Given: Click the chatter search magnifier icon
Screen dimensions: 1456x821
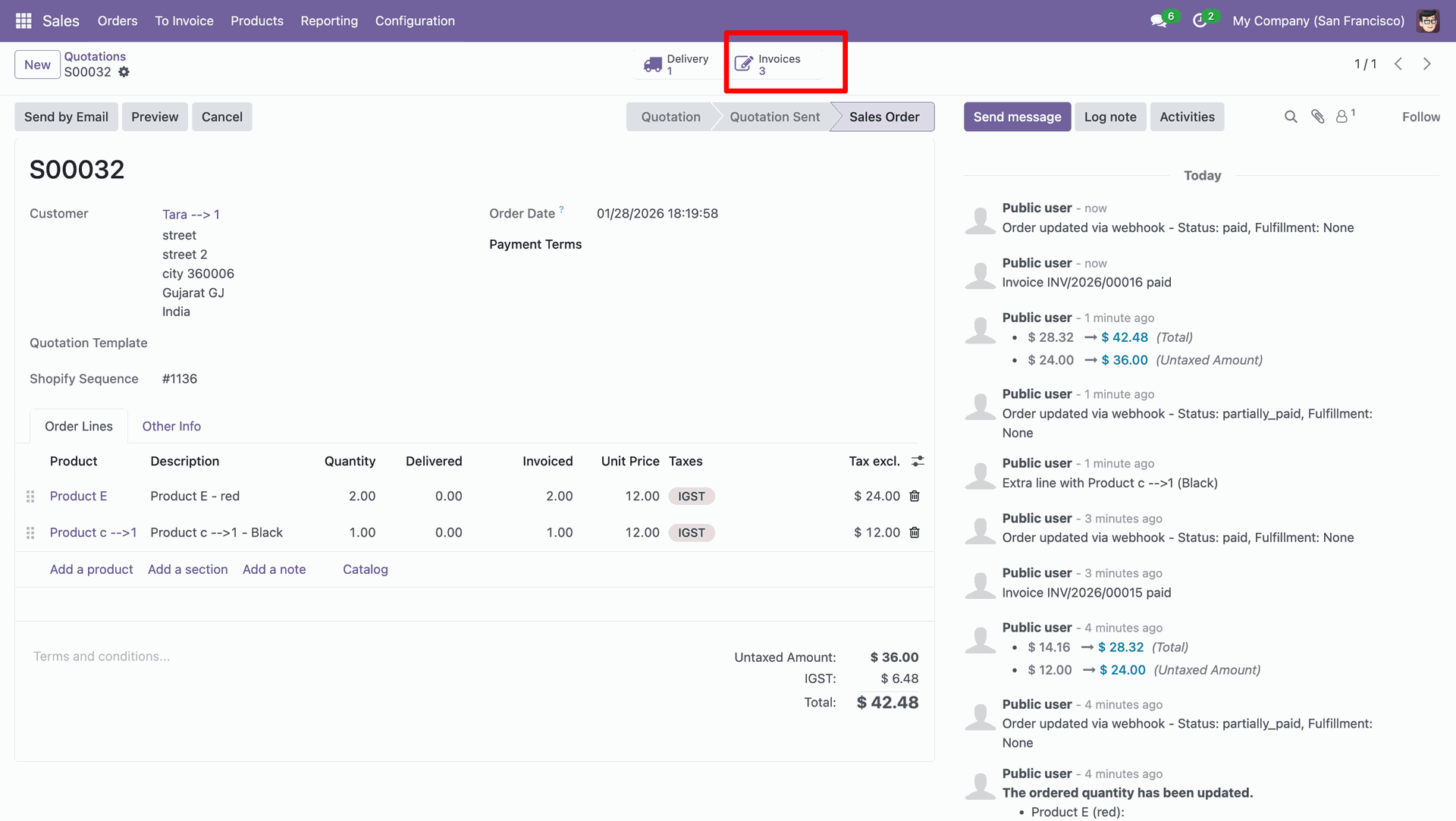Looking at the screenshot, I should point(1291,117).
